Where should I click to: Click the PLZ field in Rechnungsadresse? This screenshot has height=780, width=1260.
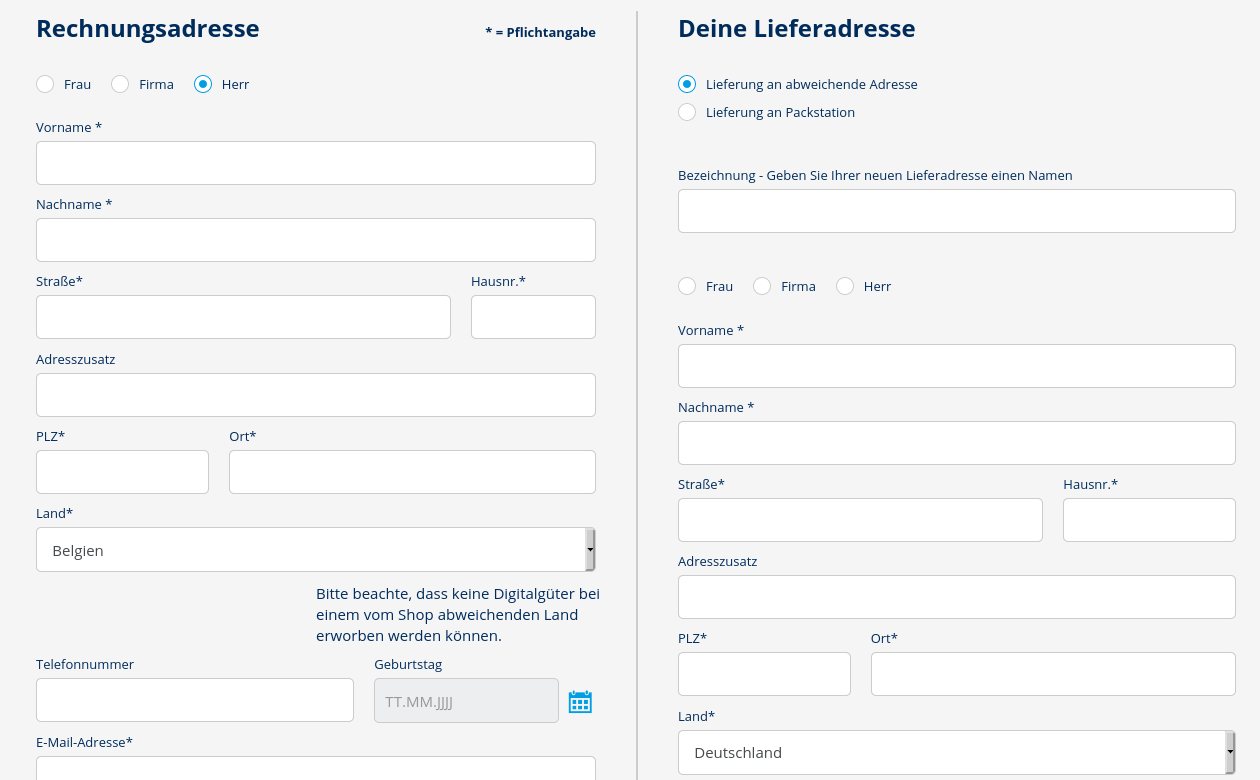pos(122,472)
